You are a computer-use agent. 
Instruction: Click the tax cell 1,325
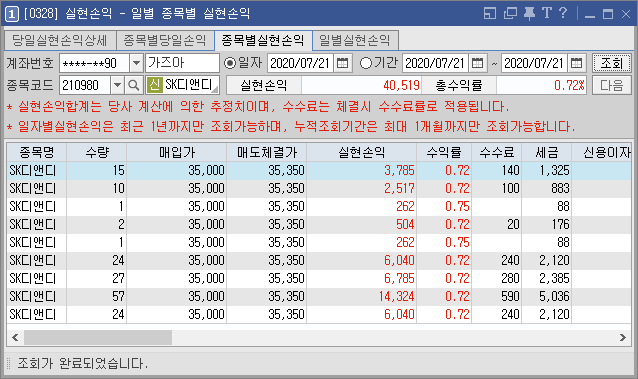[x=547, y=171]
